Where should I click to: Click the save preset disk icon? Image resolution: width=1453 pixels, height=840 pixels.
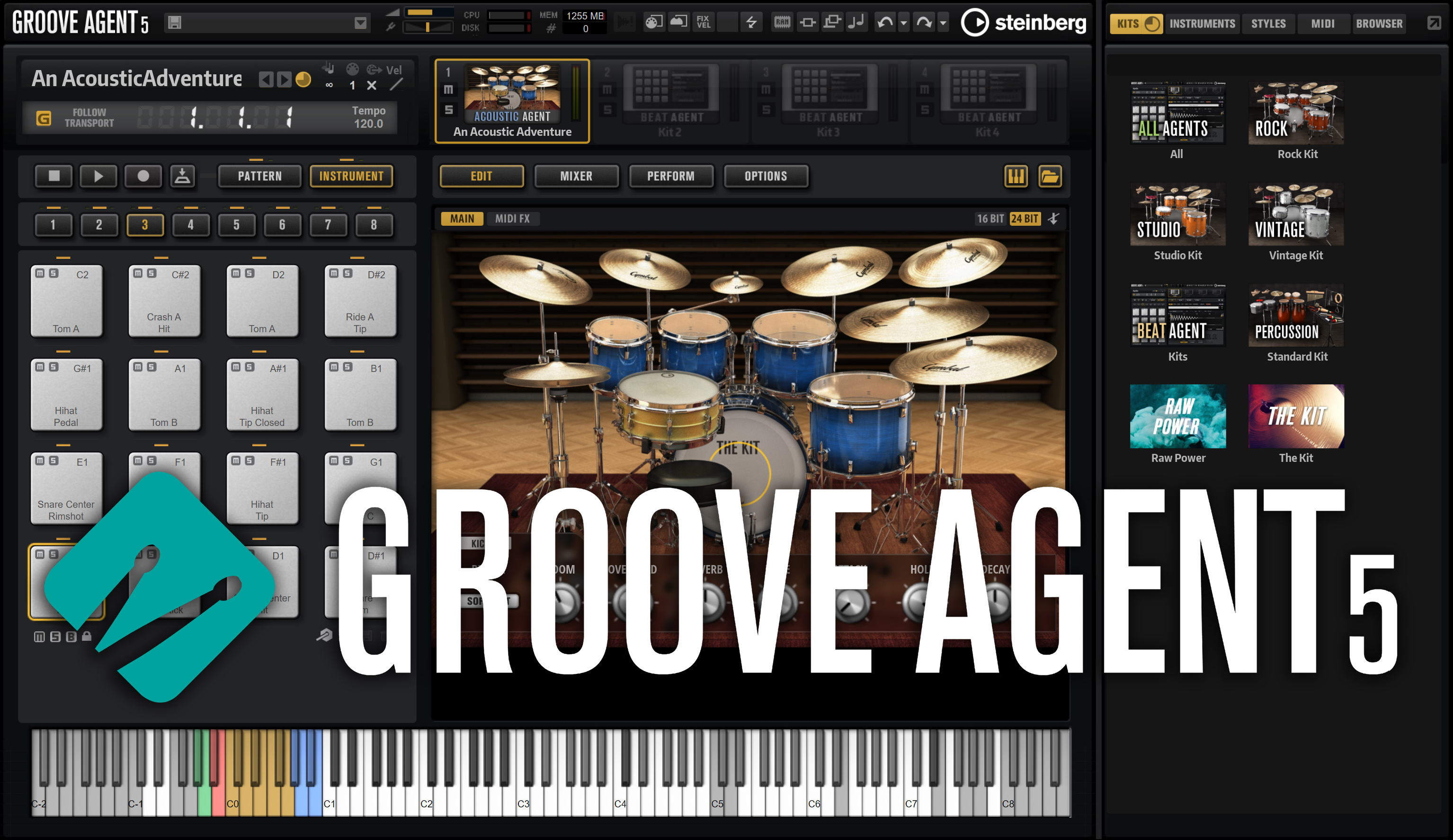pyautogui.click(x=175, y=23)
